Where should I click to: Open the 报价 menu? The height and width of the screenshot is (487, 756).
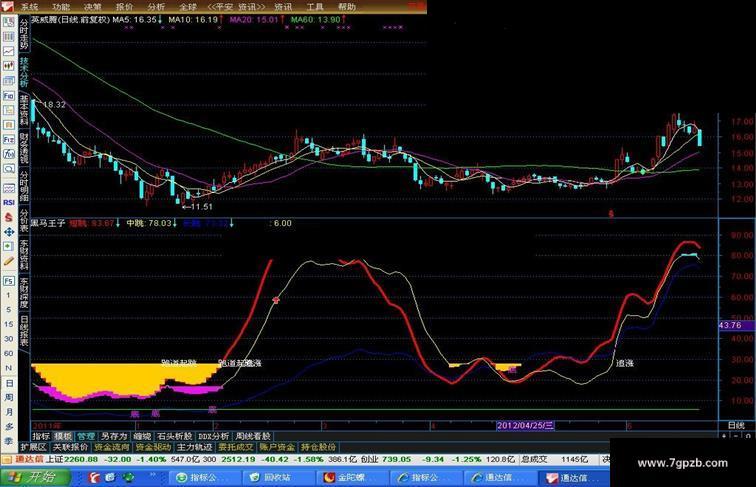pyautogui.click(x=124, y=7)
